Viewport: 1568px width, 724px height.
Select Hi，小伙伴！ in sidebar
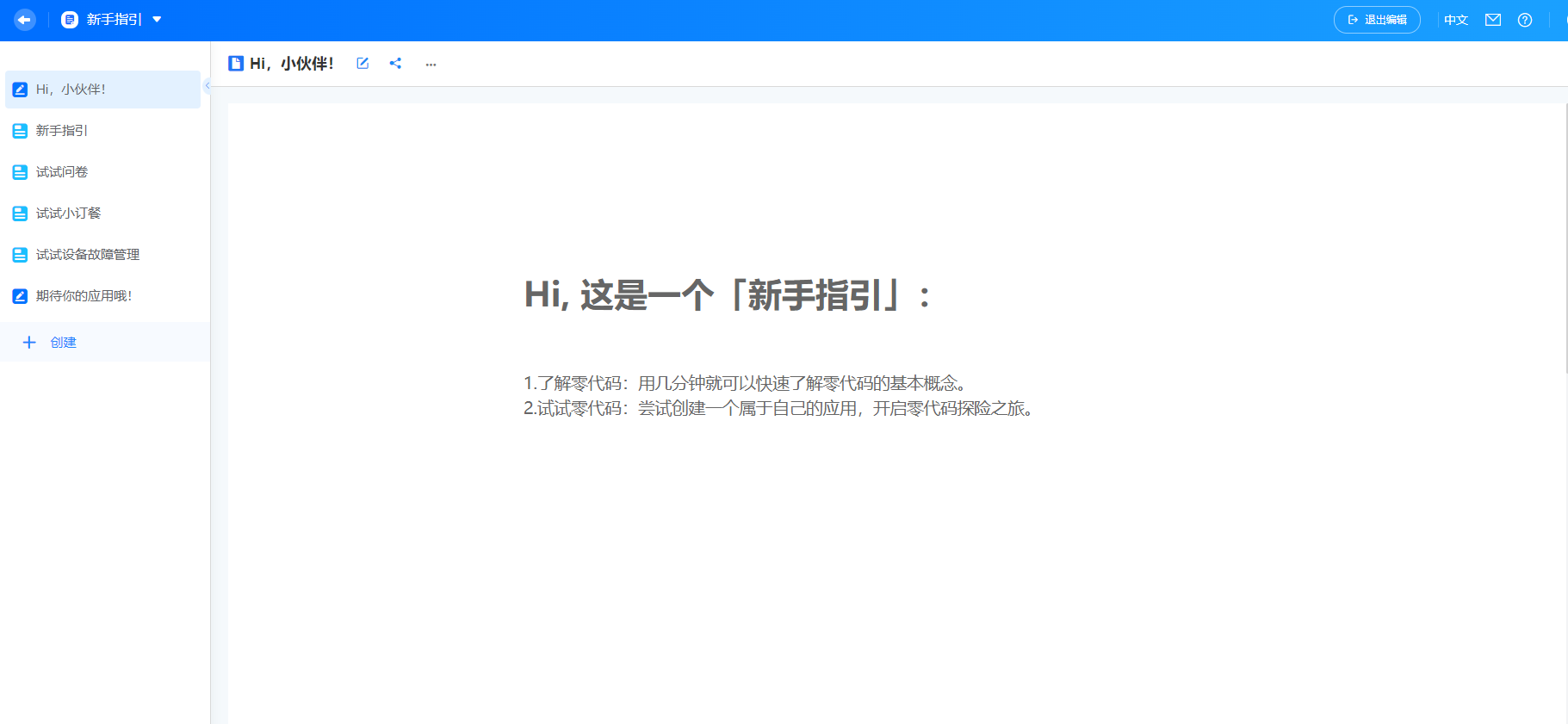102,90
